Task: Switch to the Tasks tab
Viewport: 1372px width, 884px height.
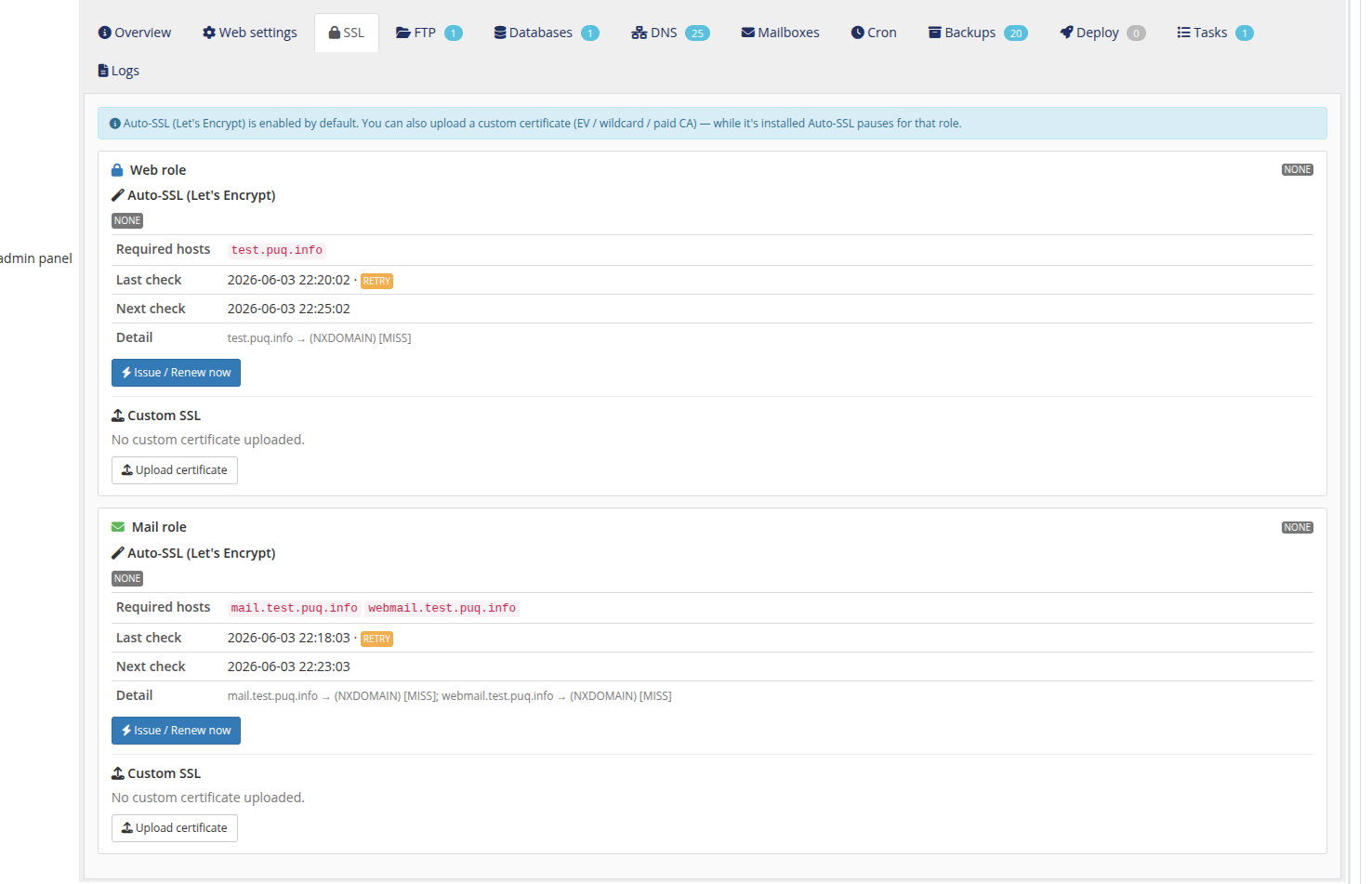Action: point(1215,33)
